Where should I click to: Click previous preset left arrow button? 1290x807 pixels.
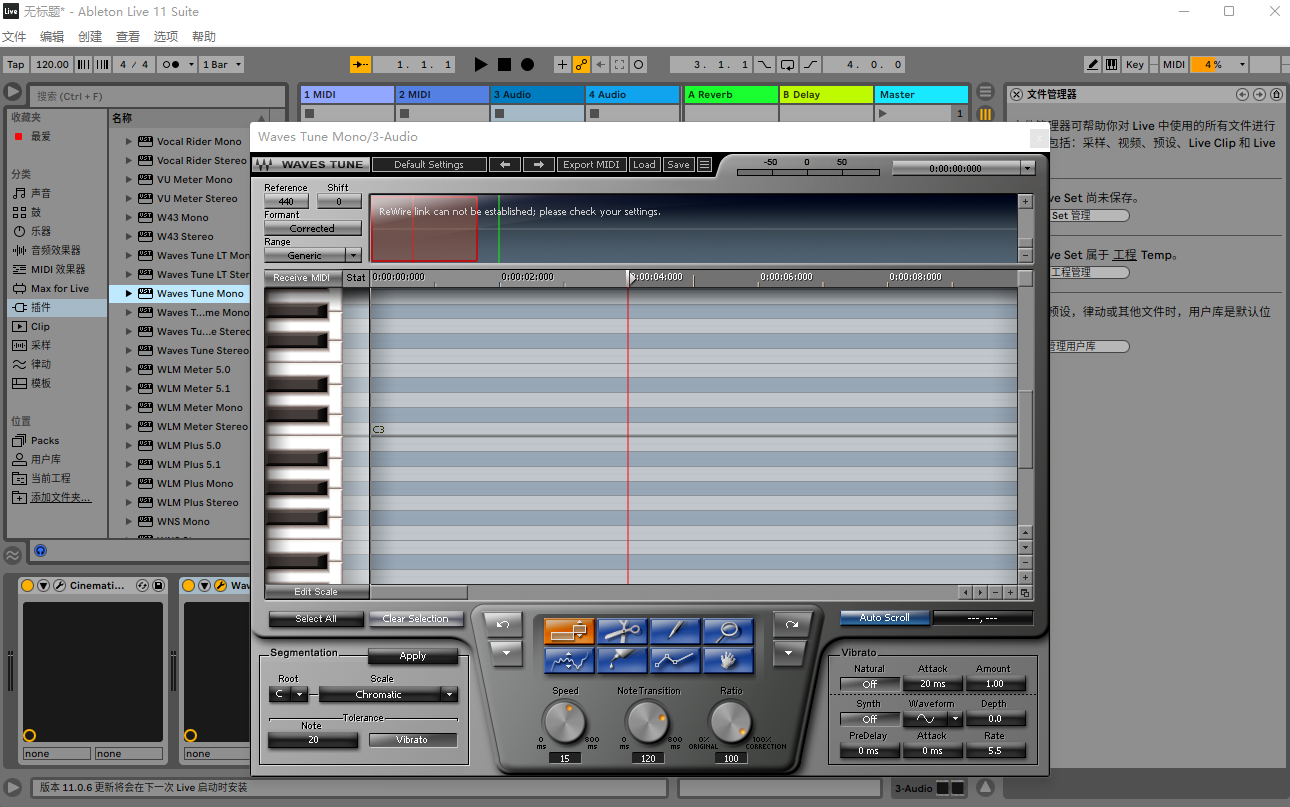click(505, 165)
